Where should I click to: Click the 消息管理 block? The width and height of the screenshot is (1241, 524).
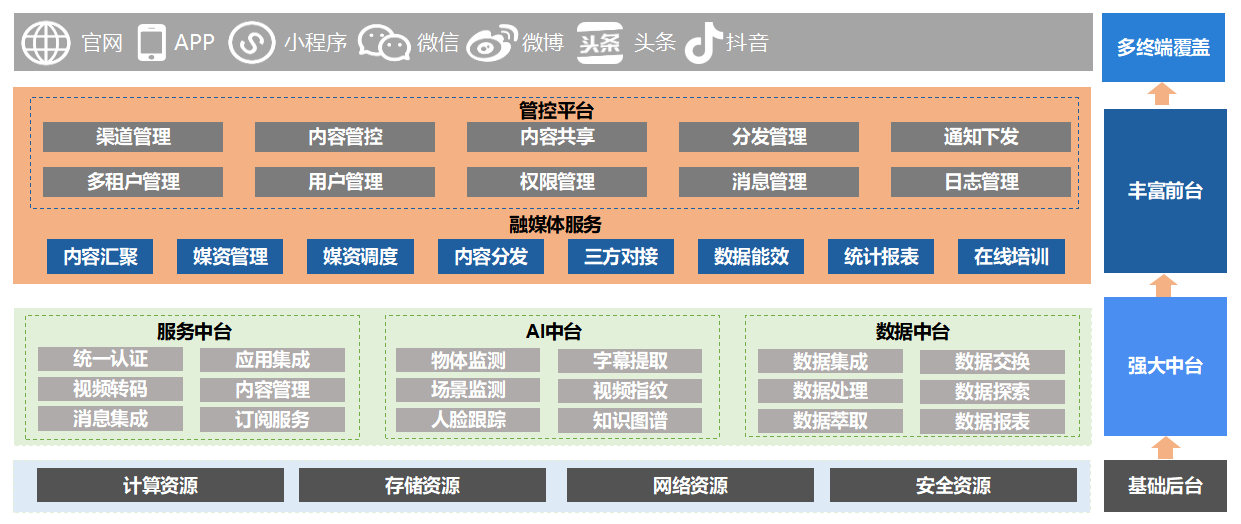(x=769, y=182)
